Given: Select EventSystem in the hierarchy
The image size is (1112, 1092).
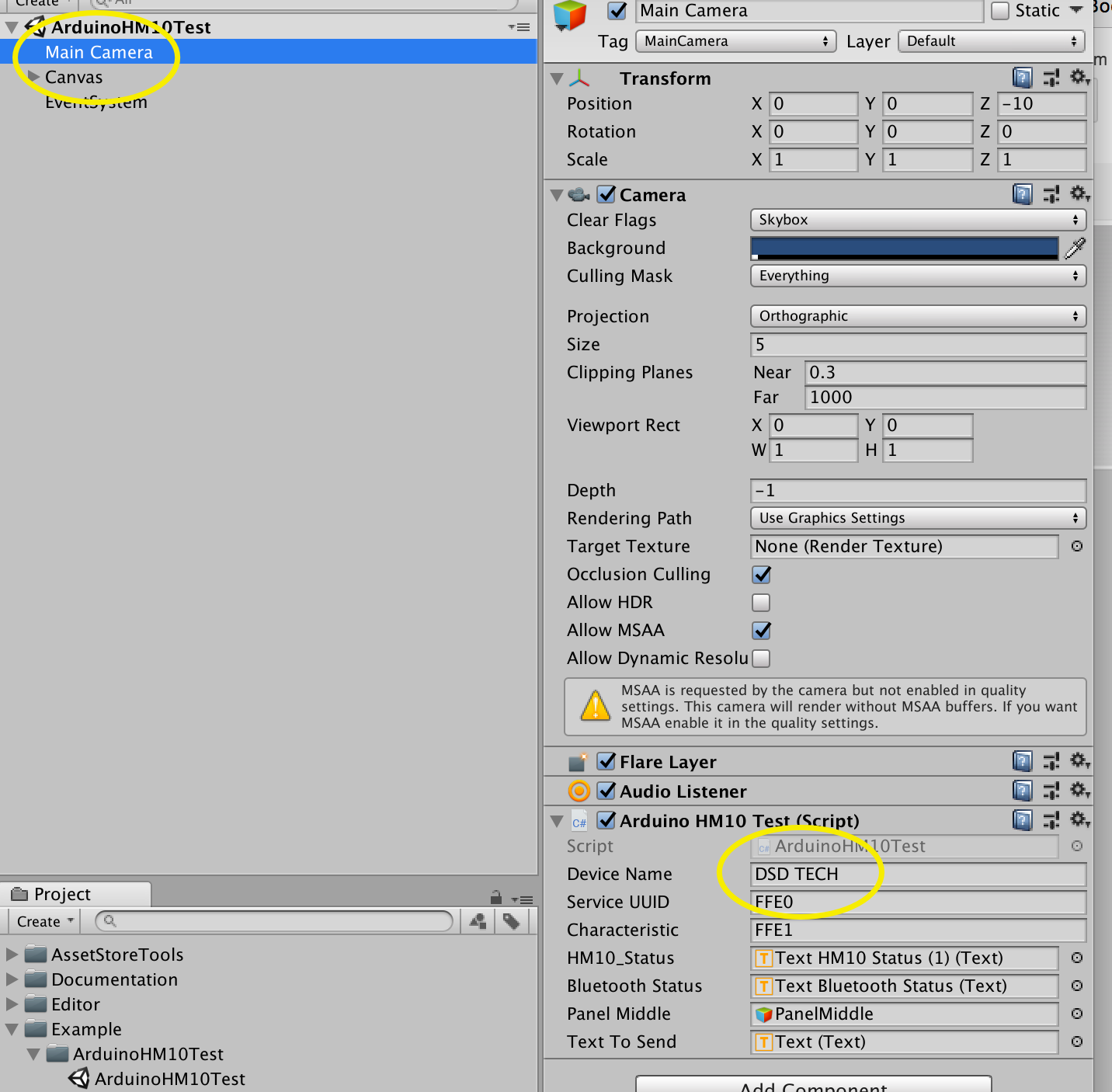Looking at the screenshot, I should pyautogui.click(x=96, y=103).
